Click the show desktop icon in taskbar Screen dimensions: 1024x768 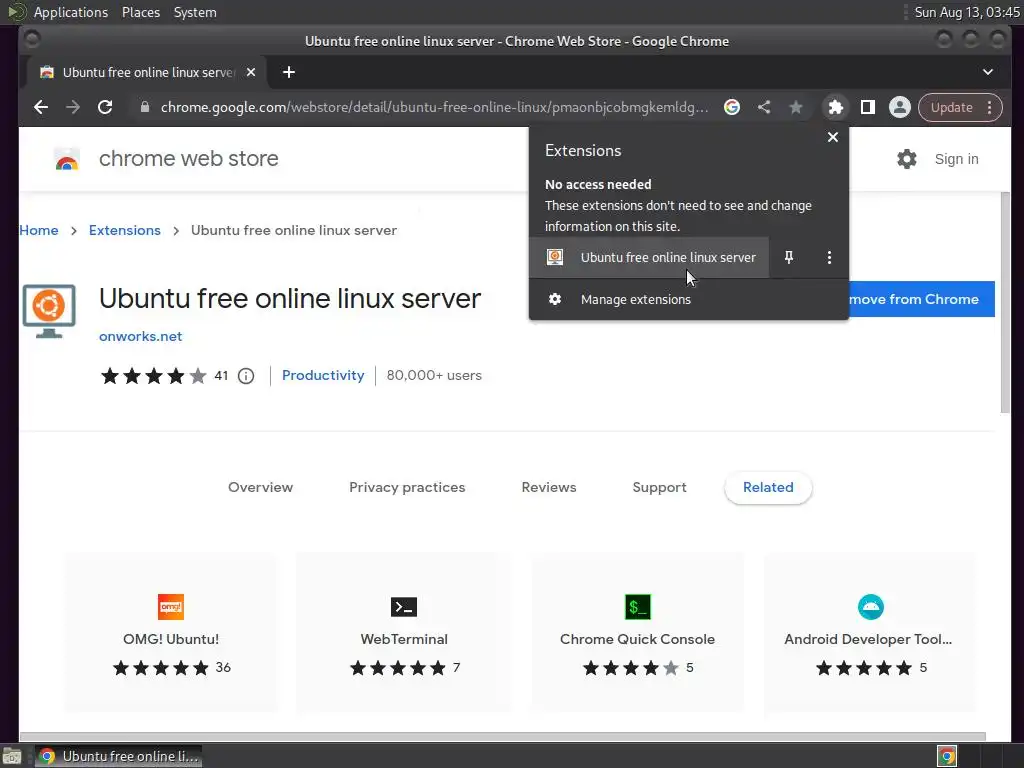(x=12, y=756)
